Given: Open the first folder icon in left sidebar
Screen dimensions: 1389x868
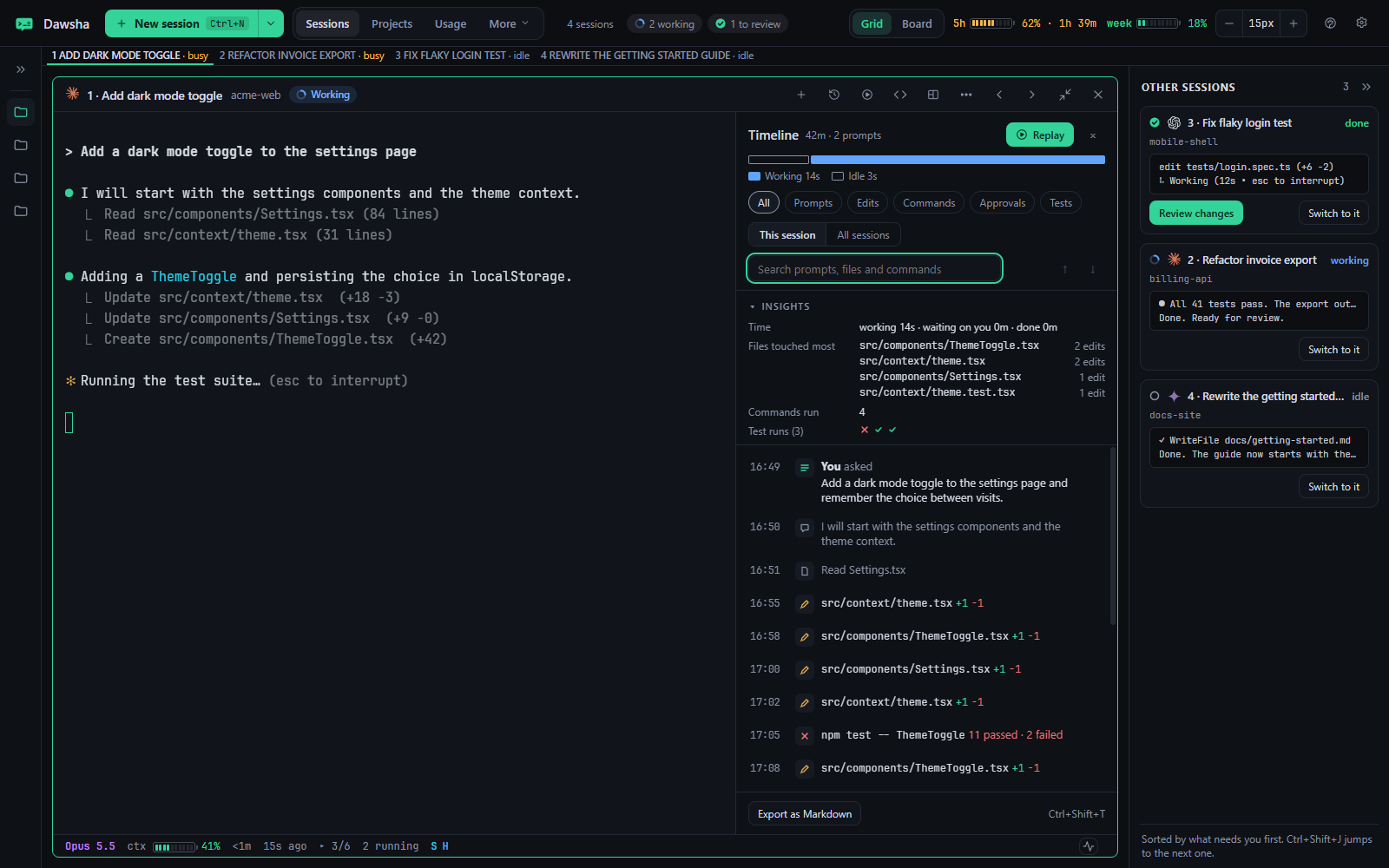Looking at the screenshot, I should (21, 112).
